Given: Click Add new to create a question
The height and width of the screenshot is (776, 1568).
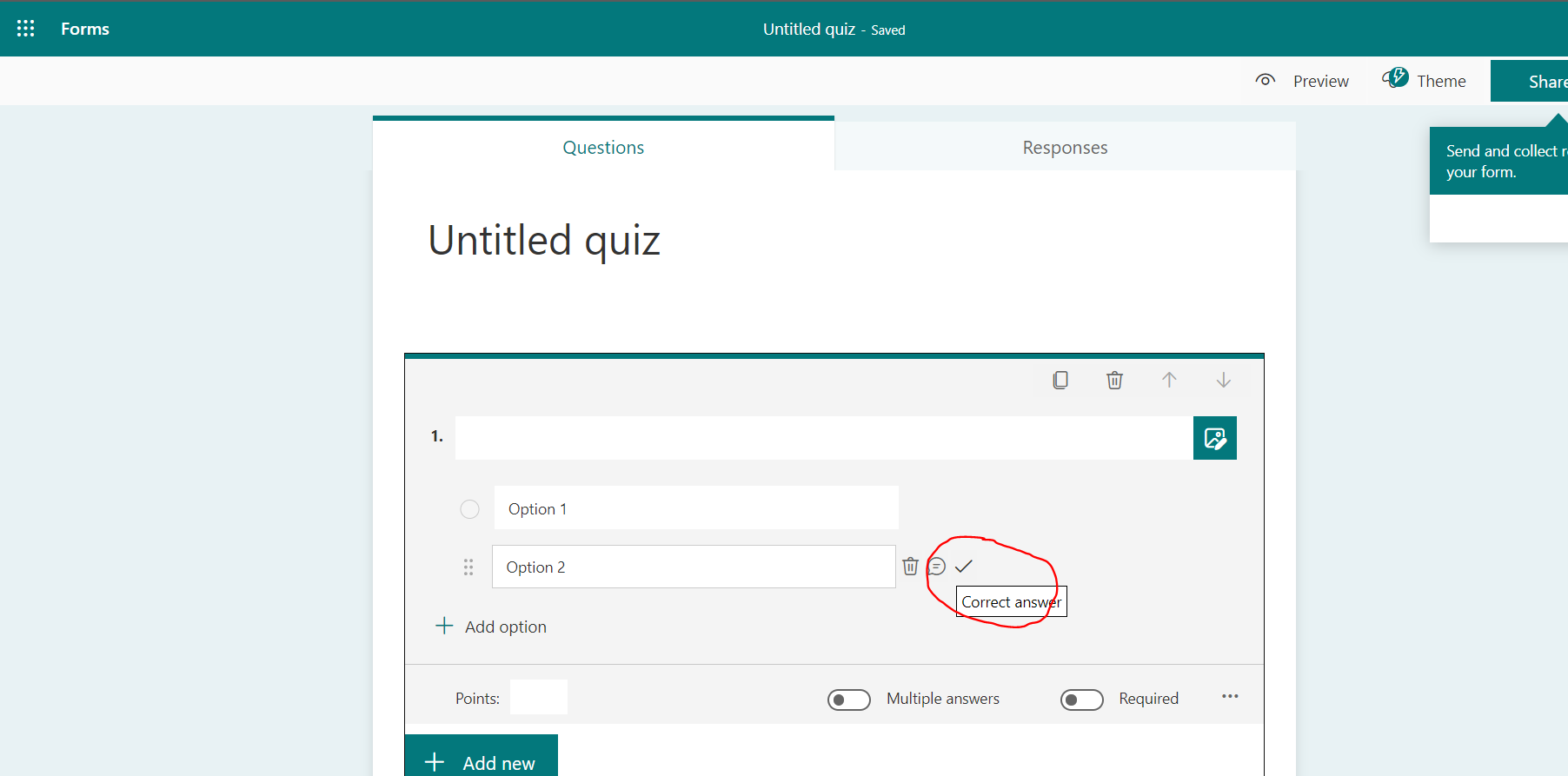Looking at the screenshot, I should (481, 756).
